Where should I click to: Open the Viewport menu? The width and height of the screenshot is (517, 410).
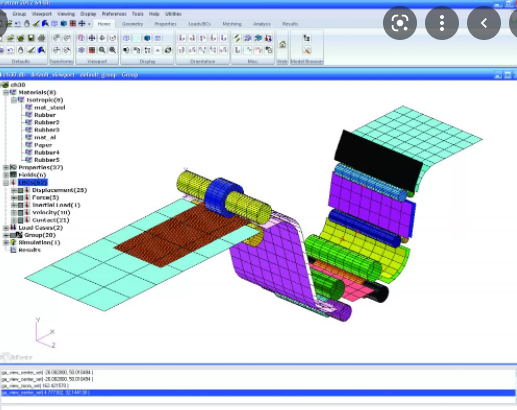(42, 14)
